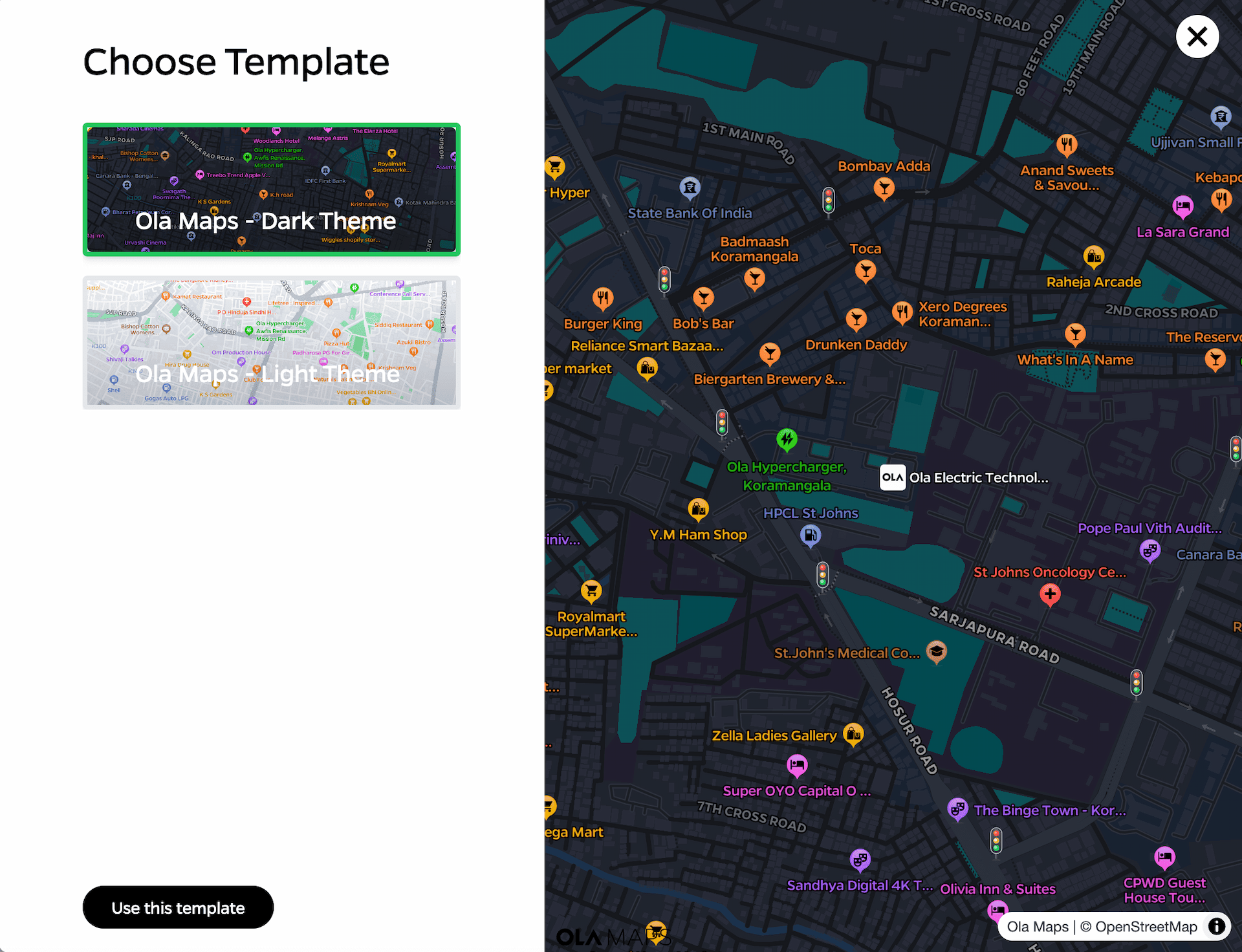Click the Use this template button
Viewport: 1242px width, 952px height.
pyautogui.click(x=178, y=907)
